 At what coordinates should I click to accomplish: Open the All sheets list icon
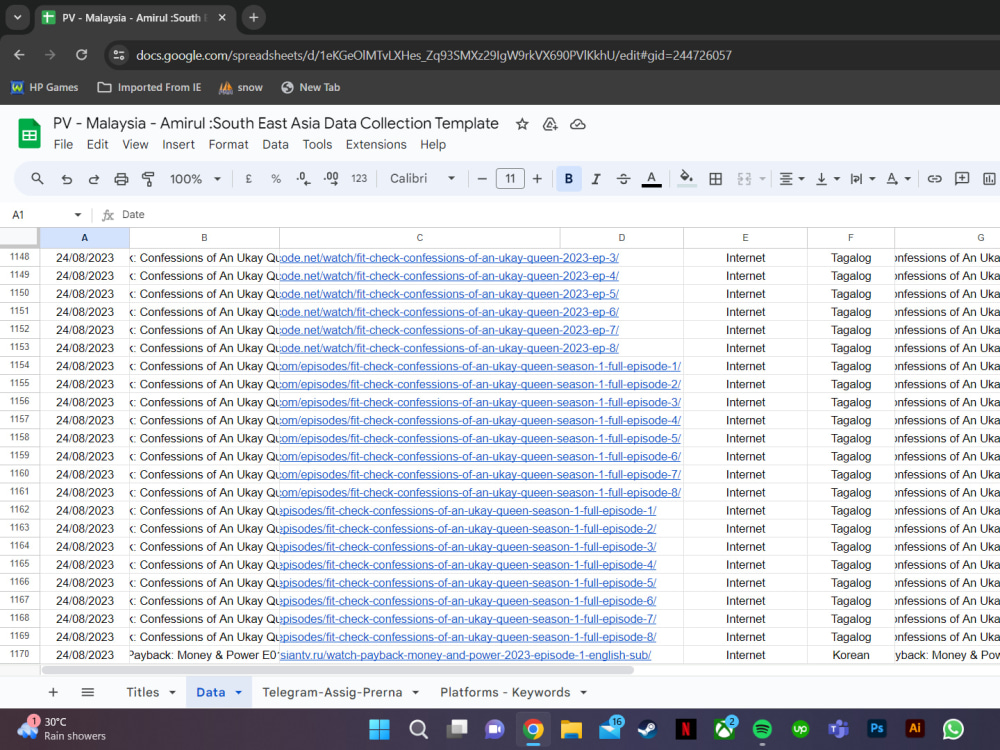(88, 693)
